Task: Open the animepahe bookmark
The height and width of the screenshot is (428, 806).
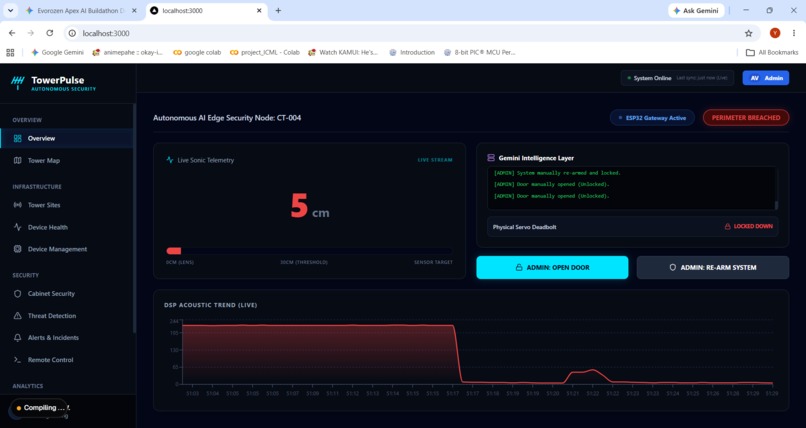Action: [x=127, y=52]
